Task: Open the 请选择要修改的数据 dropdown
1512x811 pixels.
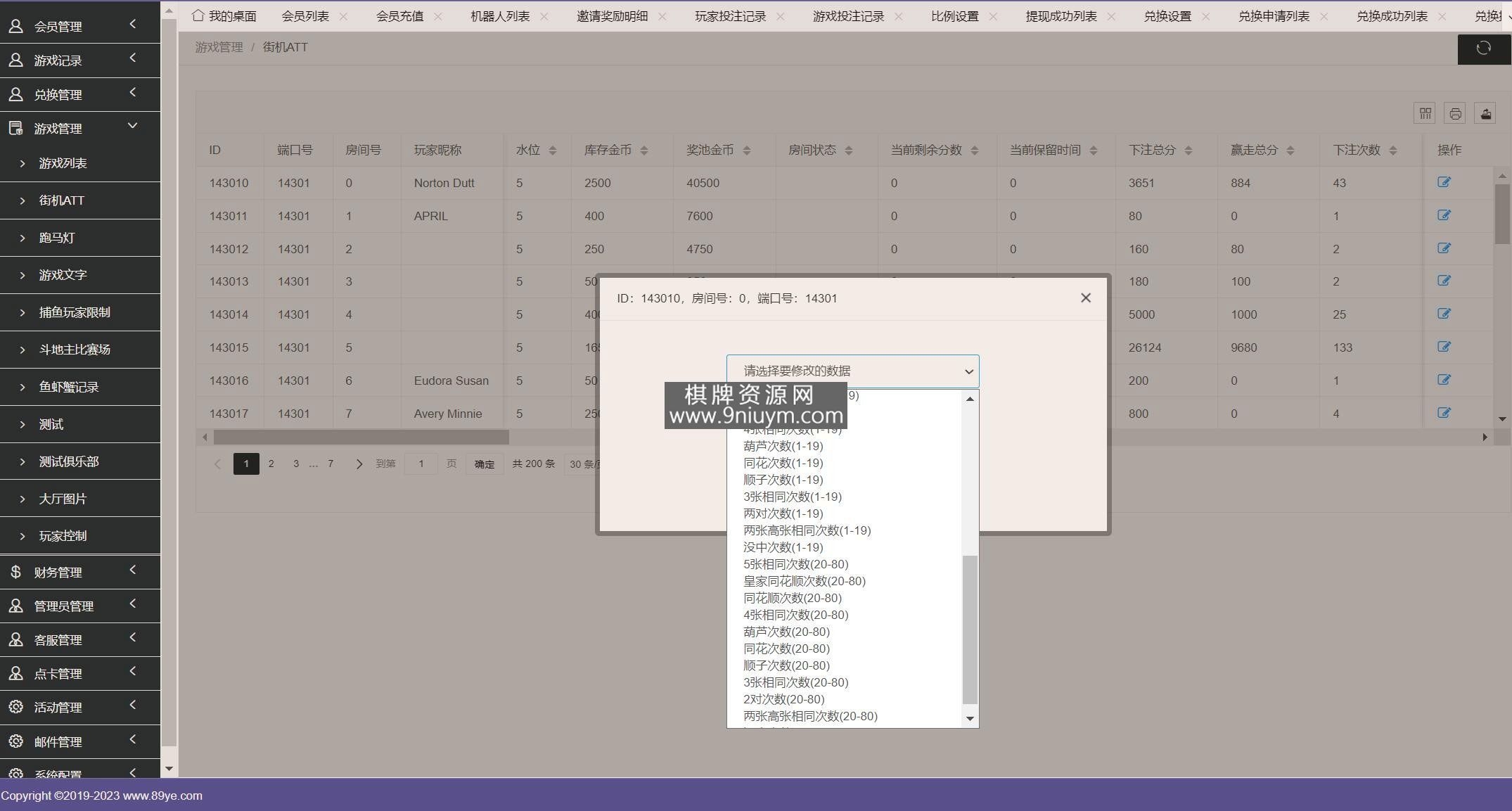Action: (x=852, y=371)
